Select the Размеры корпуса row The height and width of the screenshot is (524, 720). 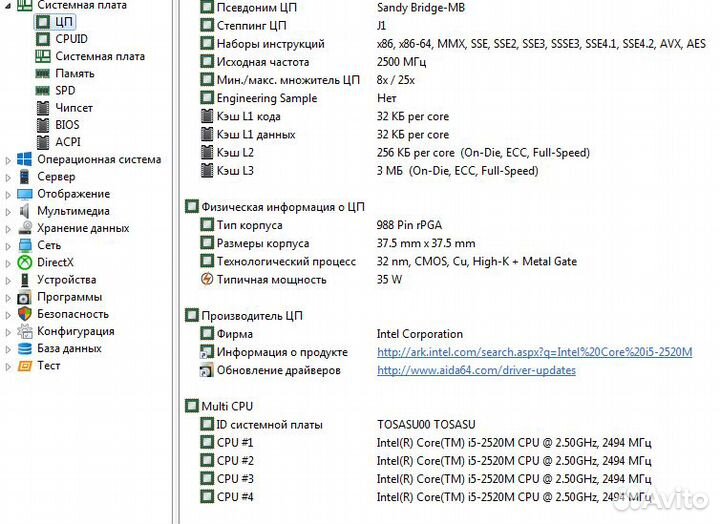click(338, 243)
